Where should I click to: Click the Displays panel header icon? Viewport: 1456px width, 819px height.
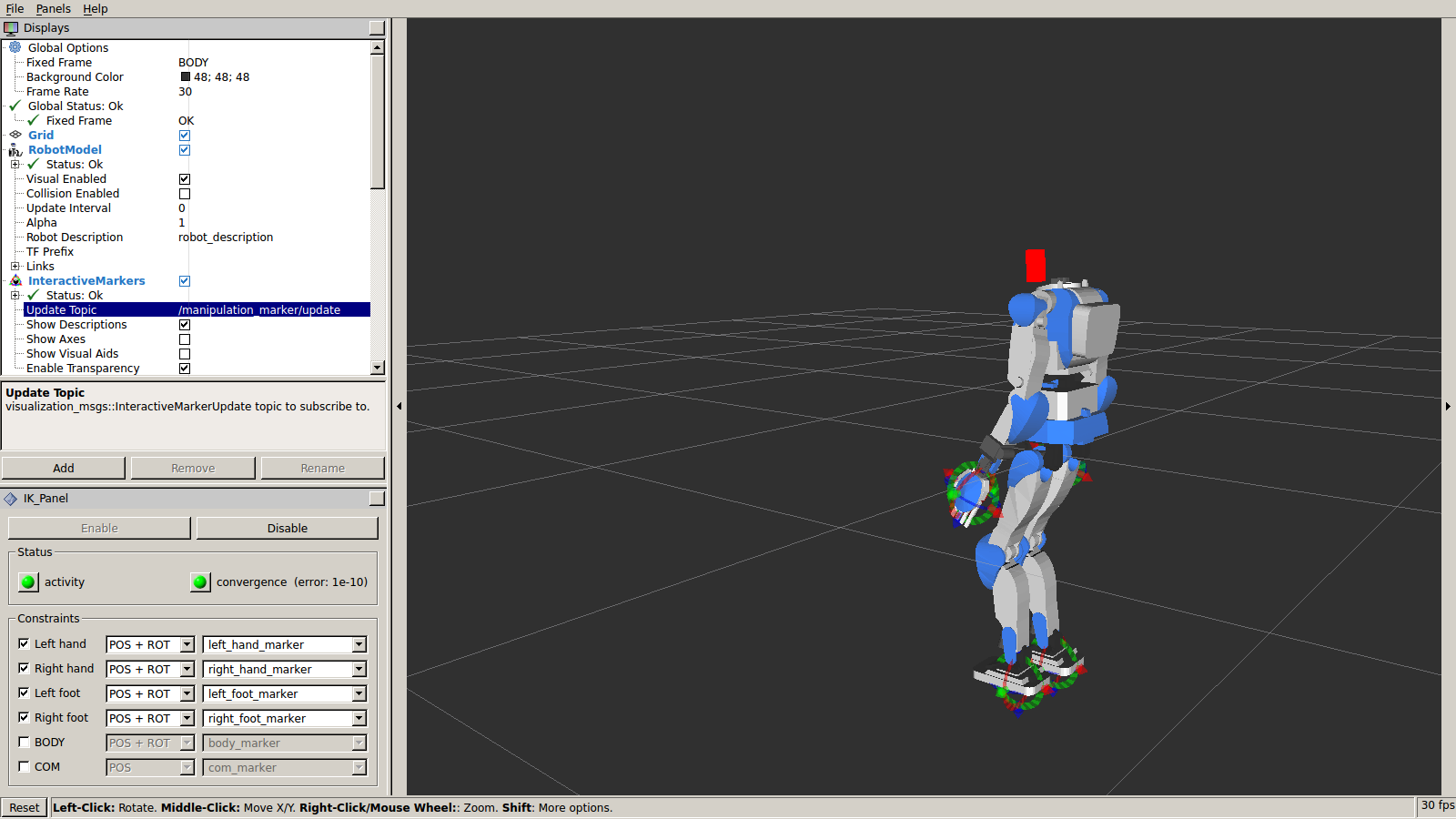(x=12, y=27)
